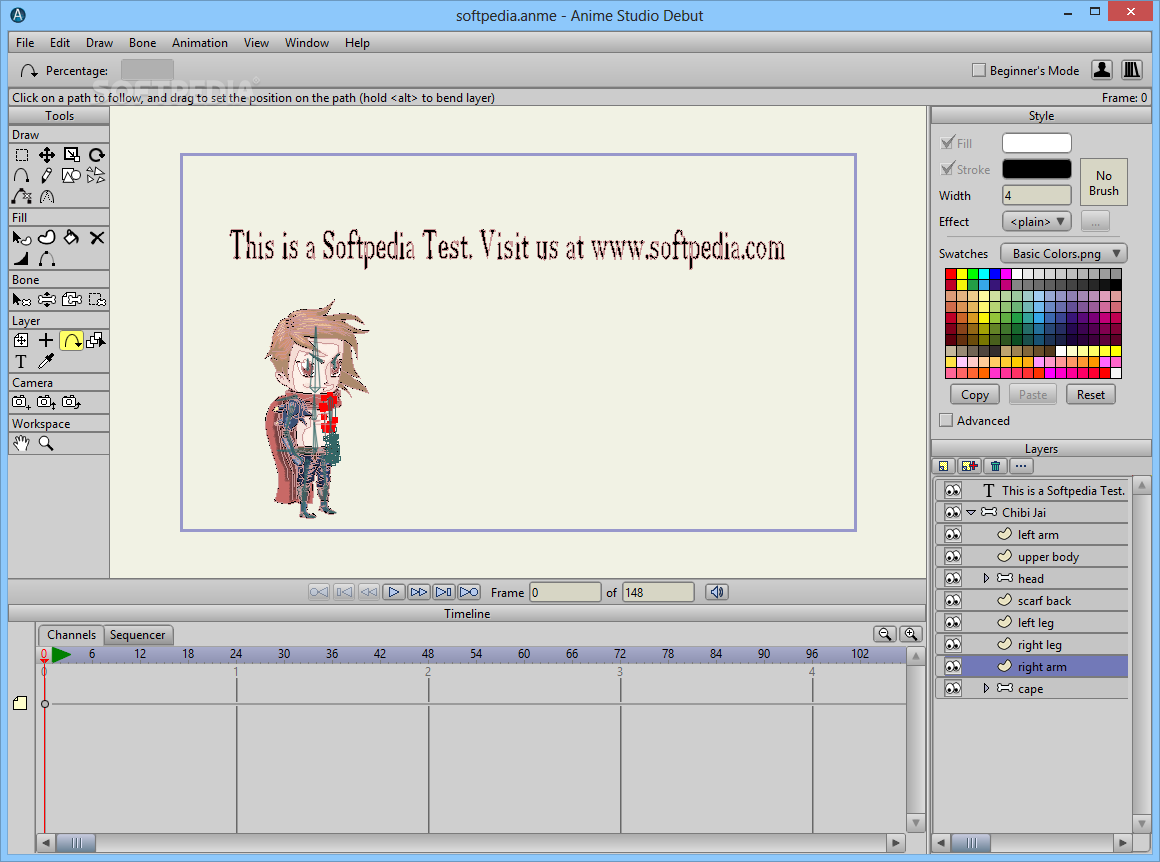Select the Translate Bone tool
This screenshot has width=1160, height=862.
tap(47, 300)
